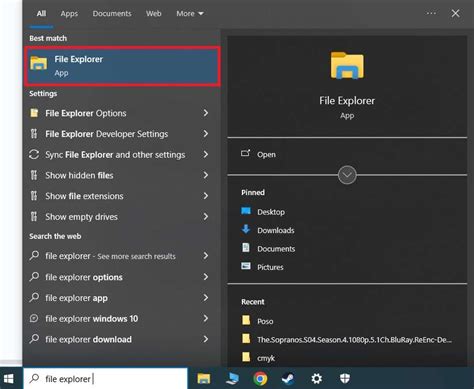Open Windows Security shield icon

(x=345, y=379)
